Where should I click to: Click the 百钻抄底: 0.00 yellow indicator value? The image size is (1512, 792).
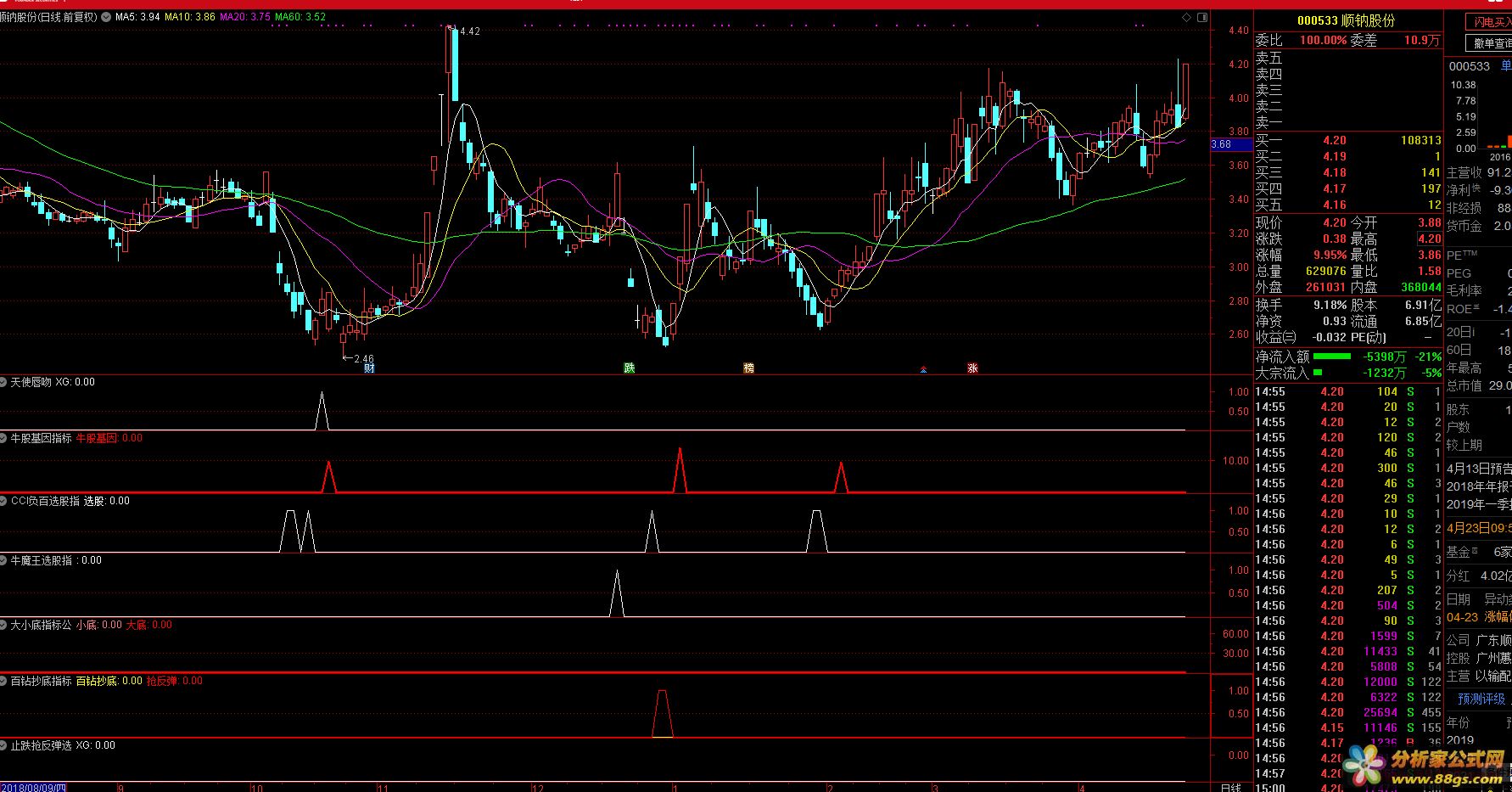(109, 681)
